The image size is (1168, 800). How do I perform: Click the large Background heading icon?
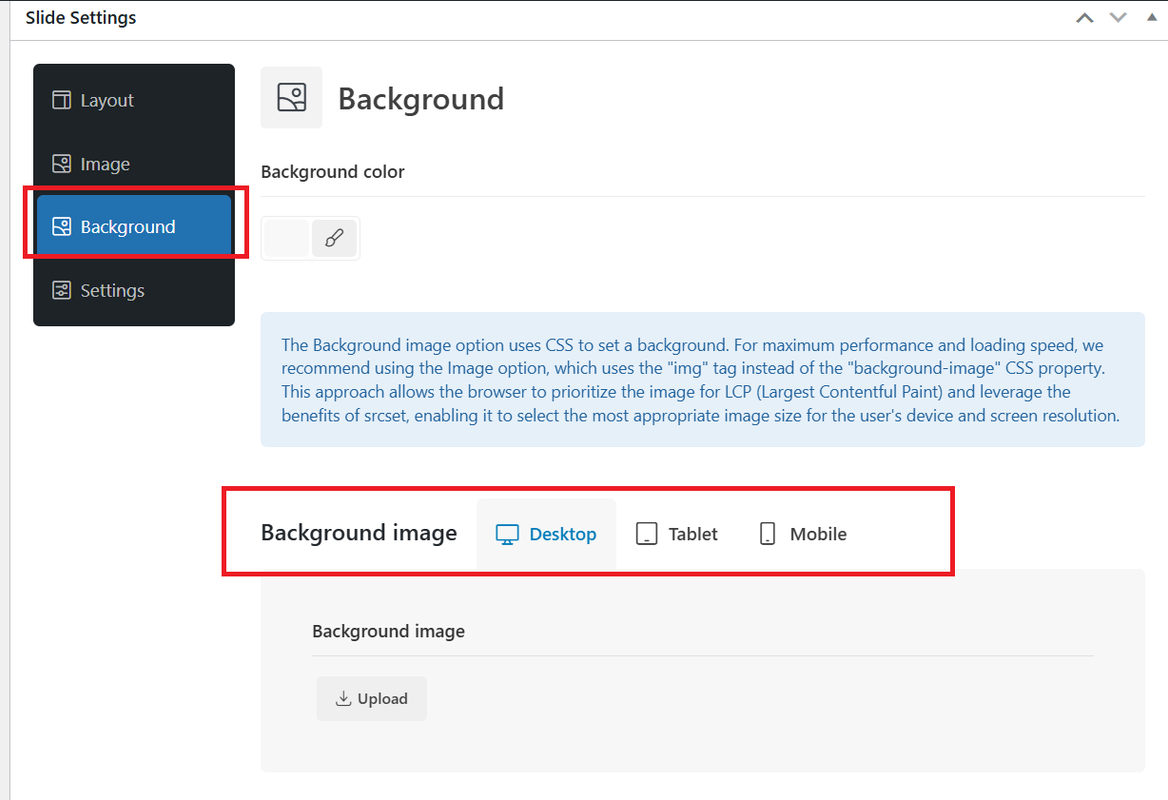tap(291, 98)
